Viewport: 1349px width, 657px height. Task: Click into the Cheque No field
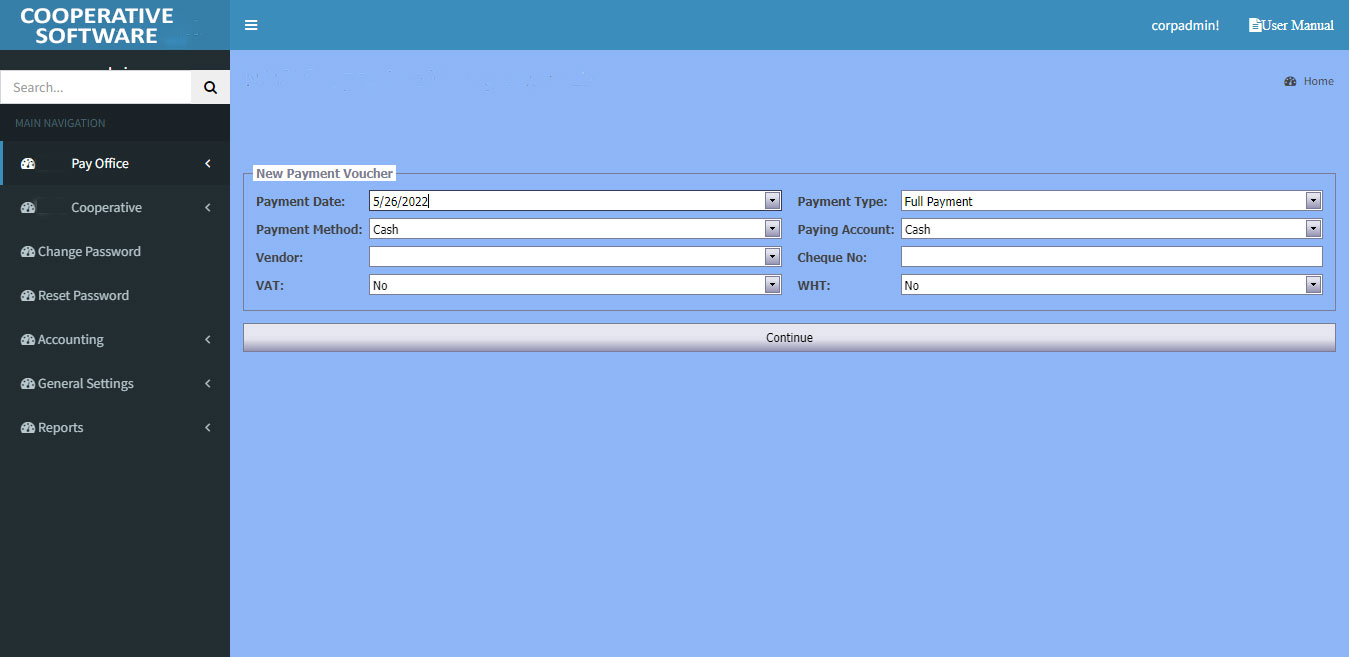pyautogui.click(x=1111, y=257)
